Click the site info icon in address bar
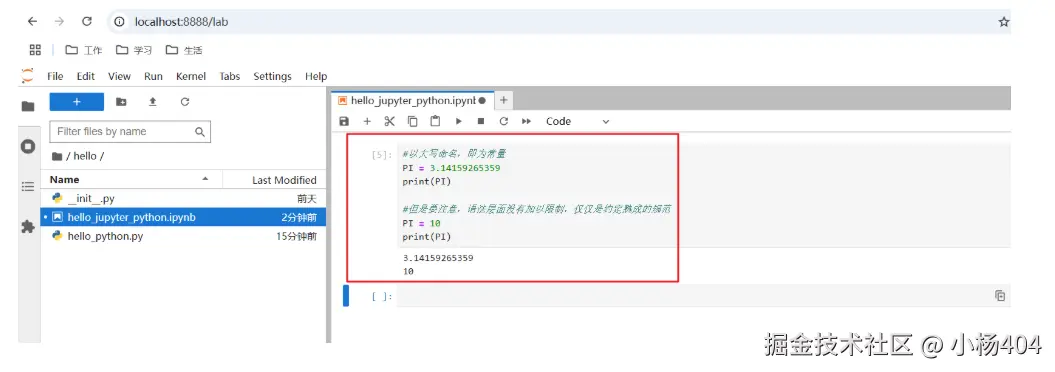 pos(120,22)
